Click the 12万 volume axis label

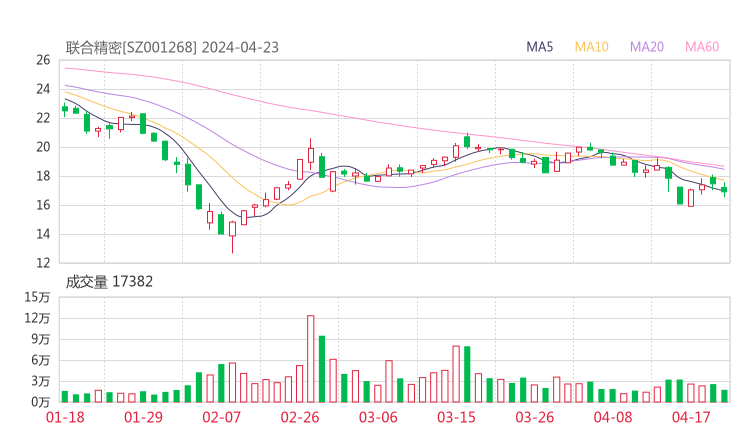pos(37,318)
